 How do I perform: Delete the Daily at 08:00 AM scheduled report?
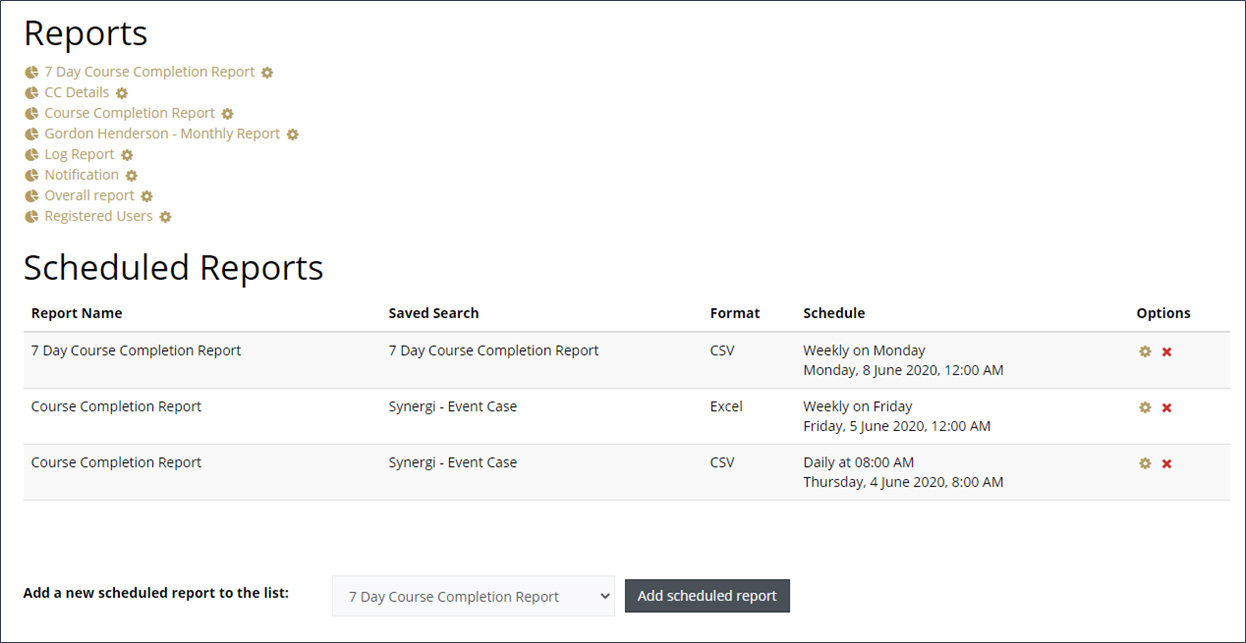(x=1167, y=464)
